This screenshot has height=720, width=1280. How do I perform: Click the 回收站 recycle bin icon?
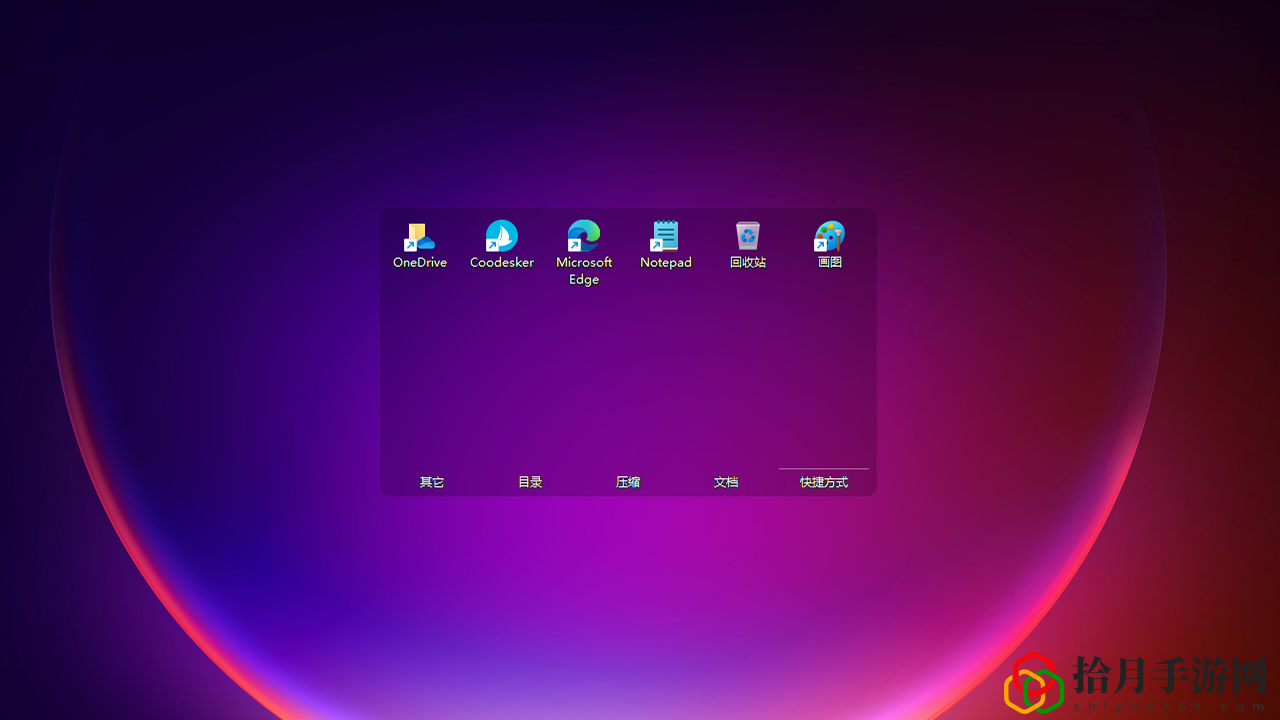(748, 237)
